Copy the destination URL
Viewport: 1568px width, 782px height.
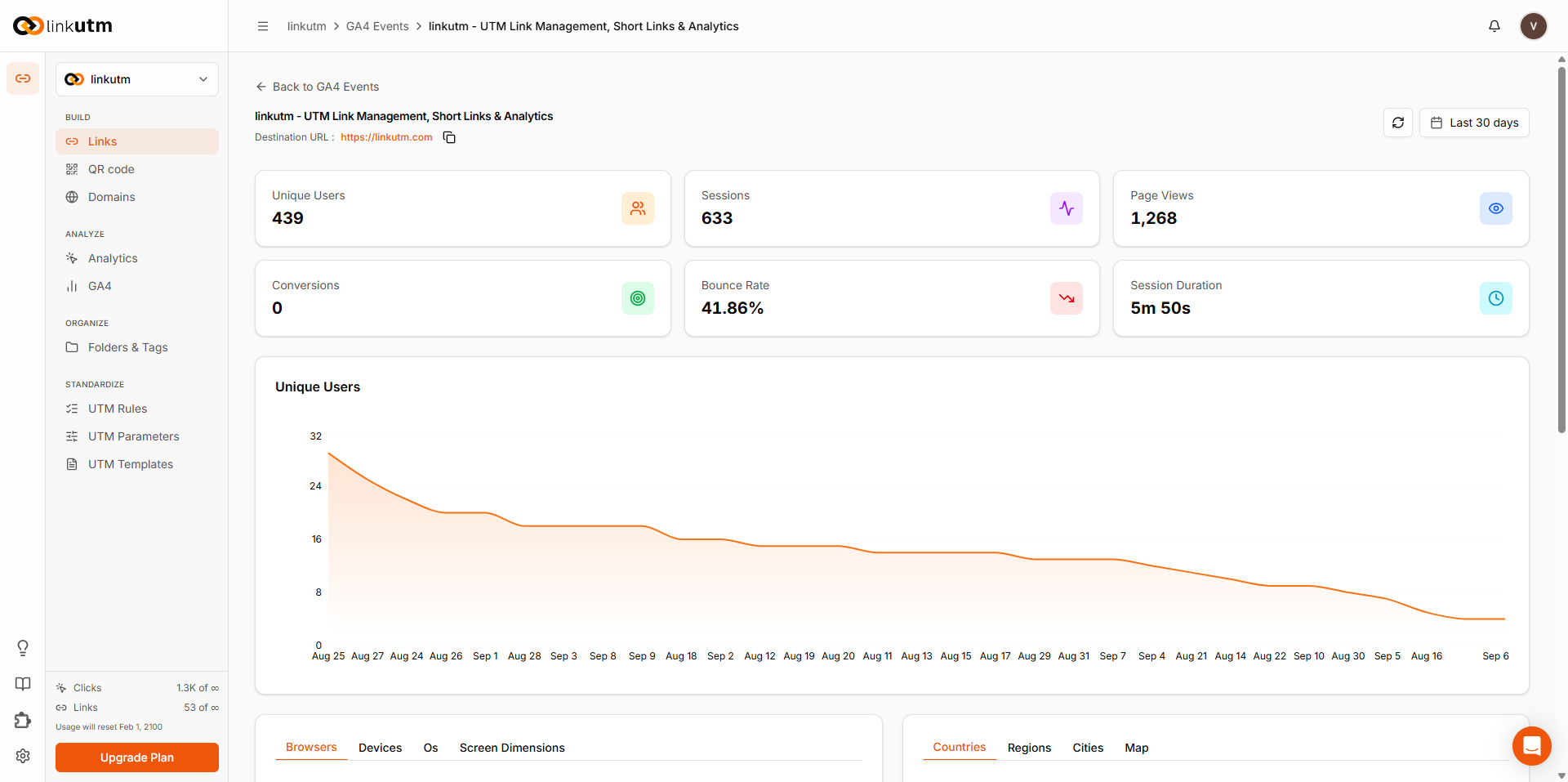(x=449, y=137)
